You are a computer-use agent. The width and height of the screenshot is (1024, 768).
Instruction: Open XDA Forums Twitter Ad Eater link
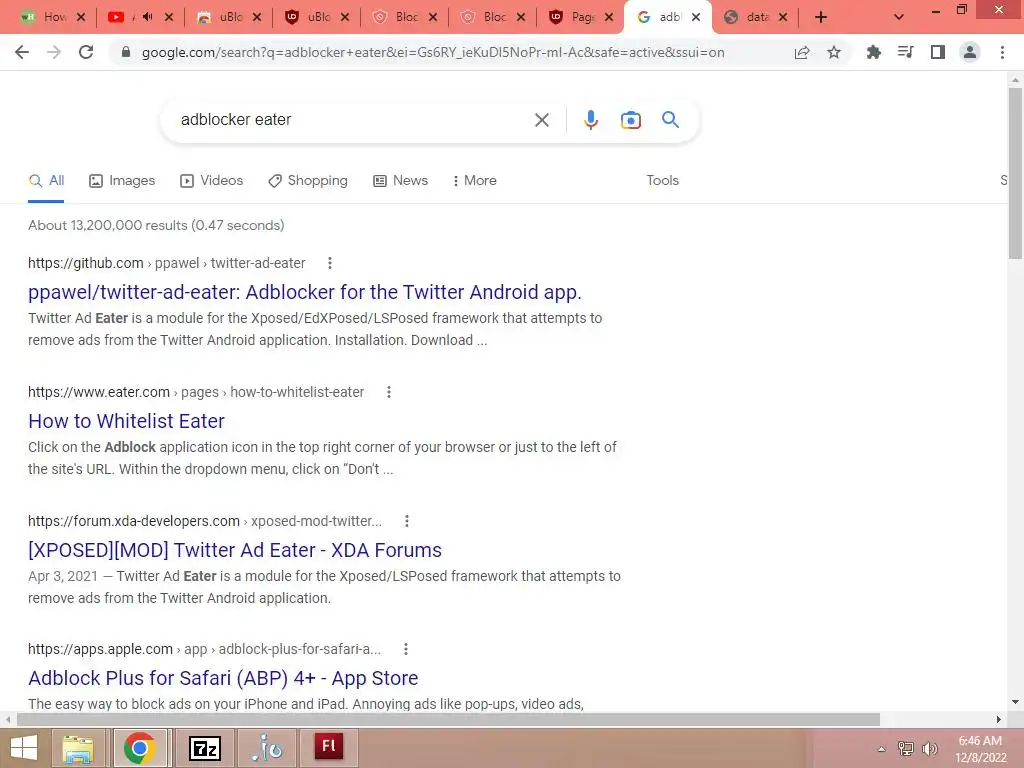[234, 550]
